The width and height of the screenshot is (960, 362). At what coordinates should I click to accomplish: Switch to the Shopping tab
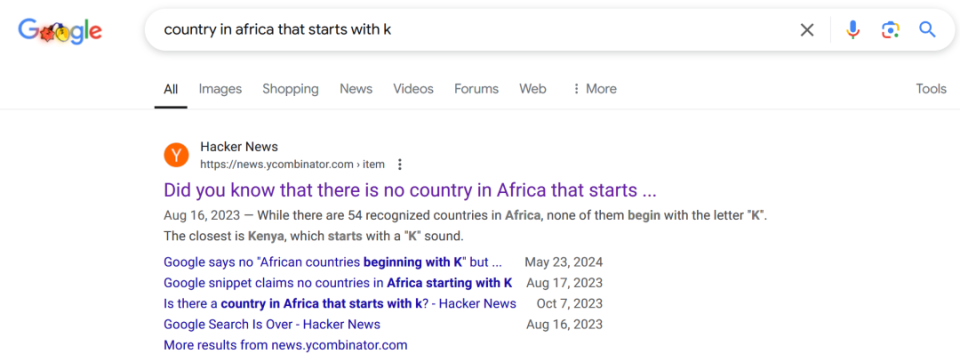coord(290,89)
